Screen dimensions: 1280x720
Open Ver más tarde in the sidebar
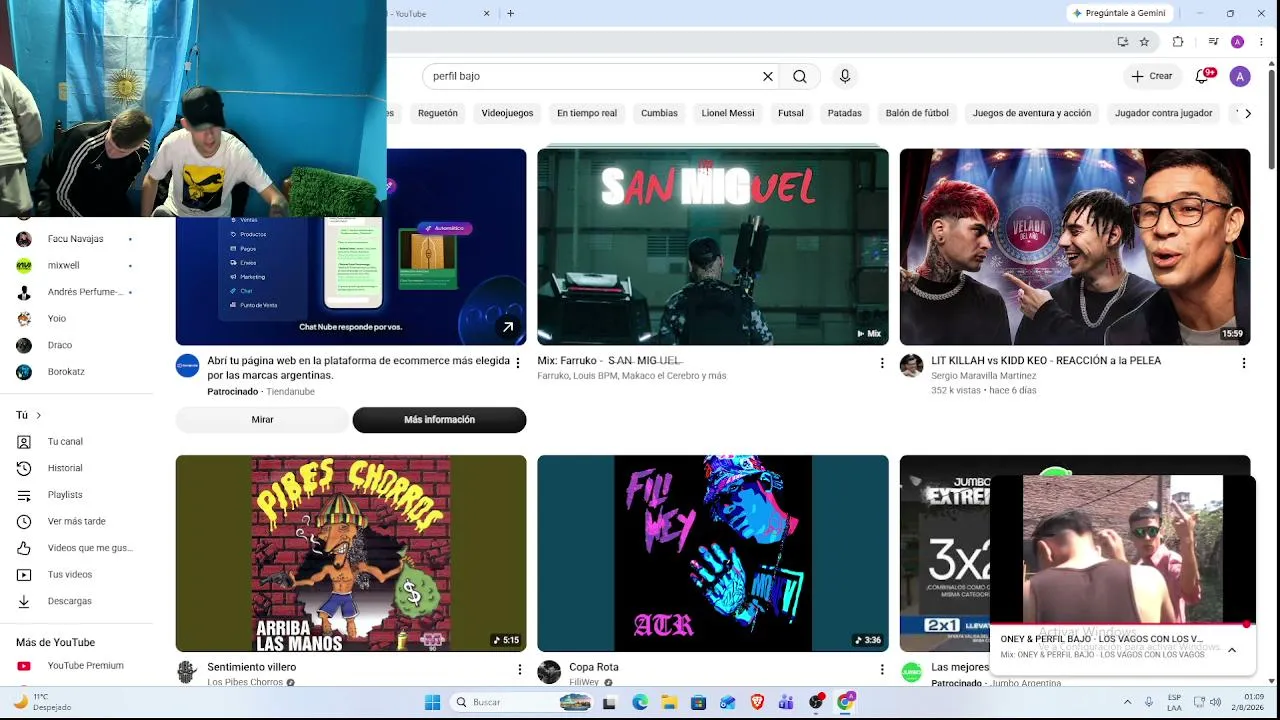point(76,521)
